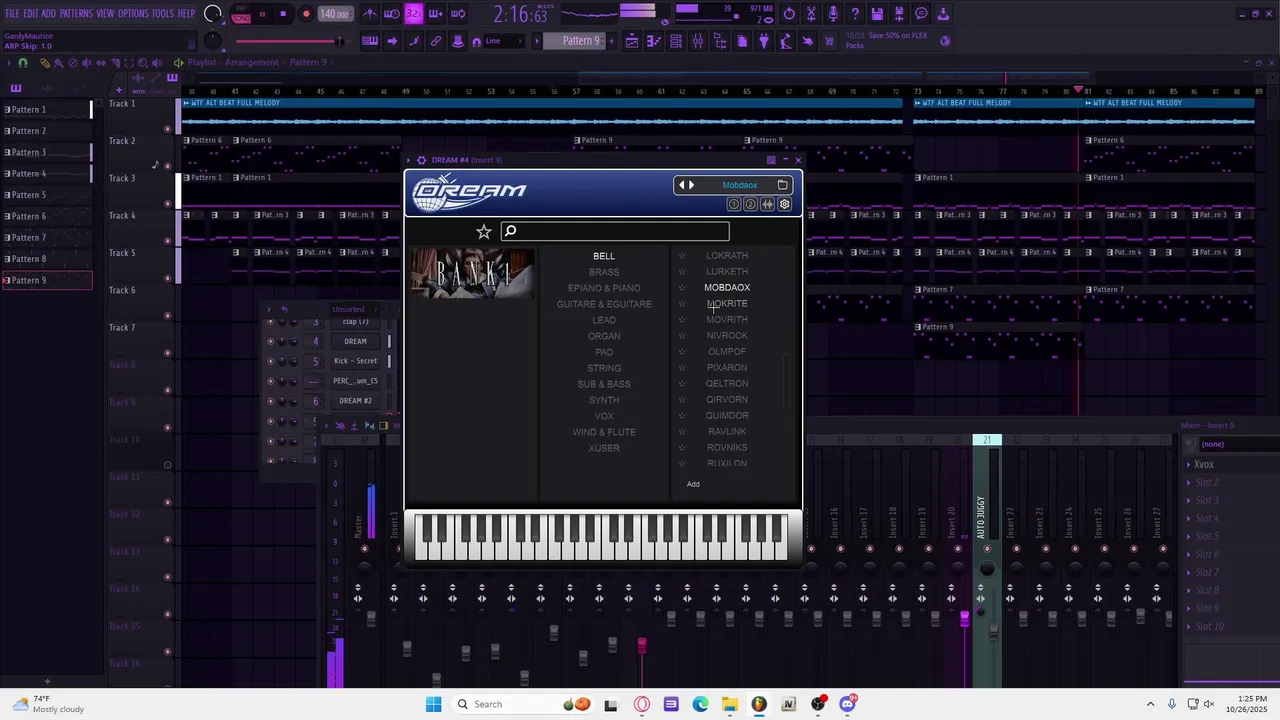Screen dimensions: 1280x720
Task: Open the Browser tree icon
Action: 720,41
